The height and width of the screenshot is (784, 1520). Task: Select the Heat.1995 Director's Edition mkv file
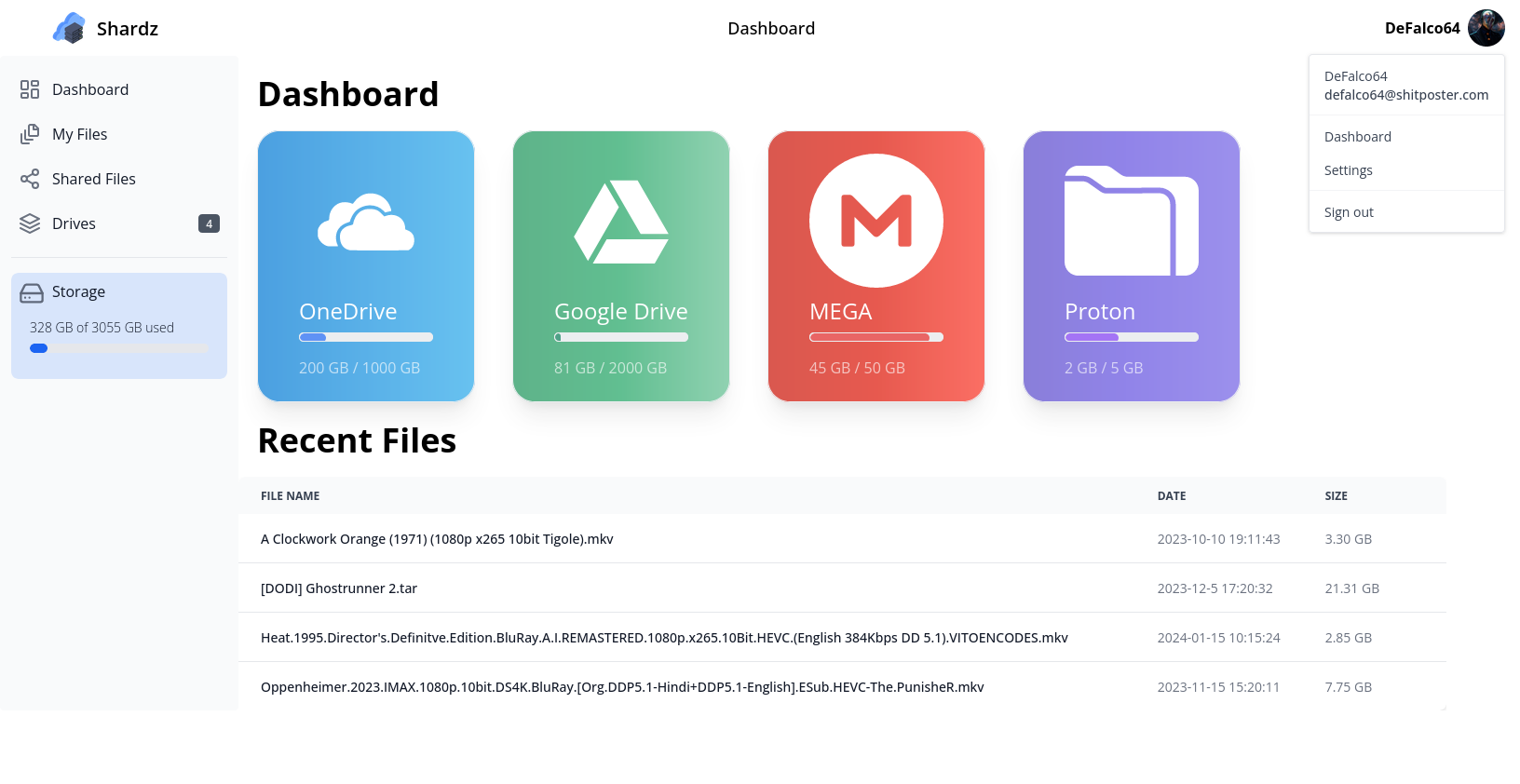(x=664, y=638)
